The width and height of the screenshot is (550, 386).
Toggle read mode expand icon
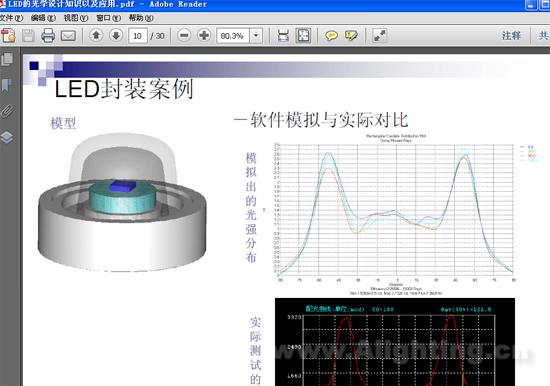click(379, 36)
